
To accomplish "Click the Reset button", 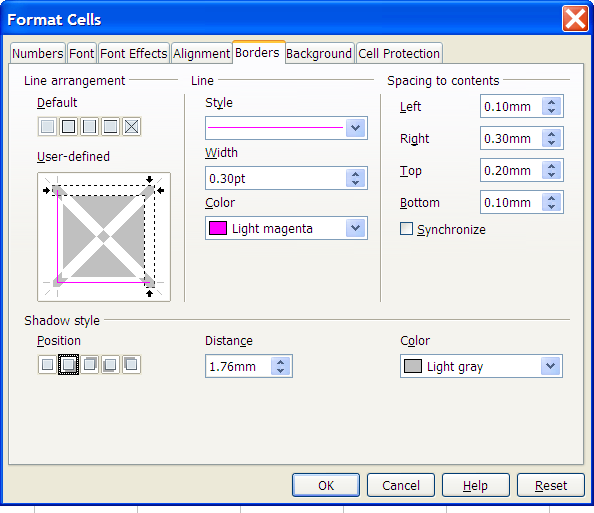I will [x=551, y=485].
